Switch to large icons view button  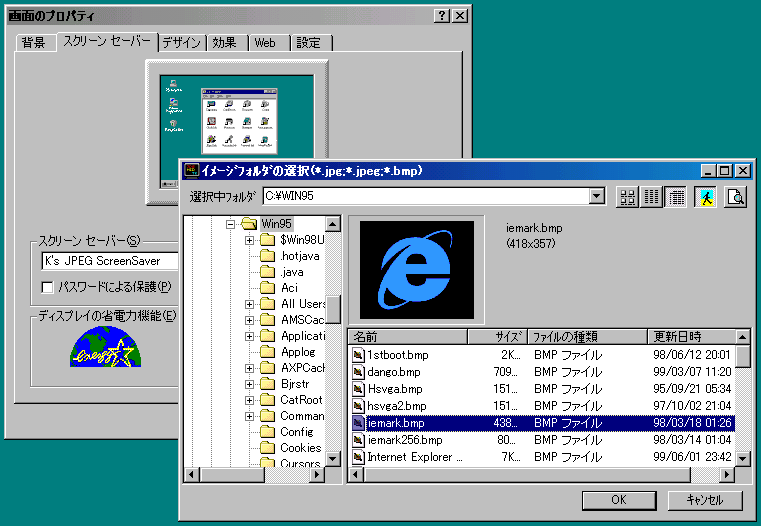pos(627,197)
